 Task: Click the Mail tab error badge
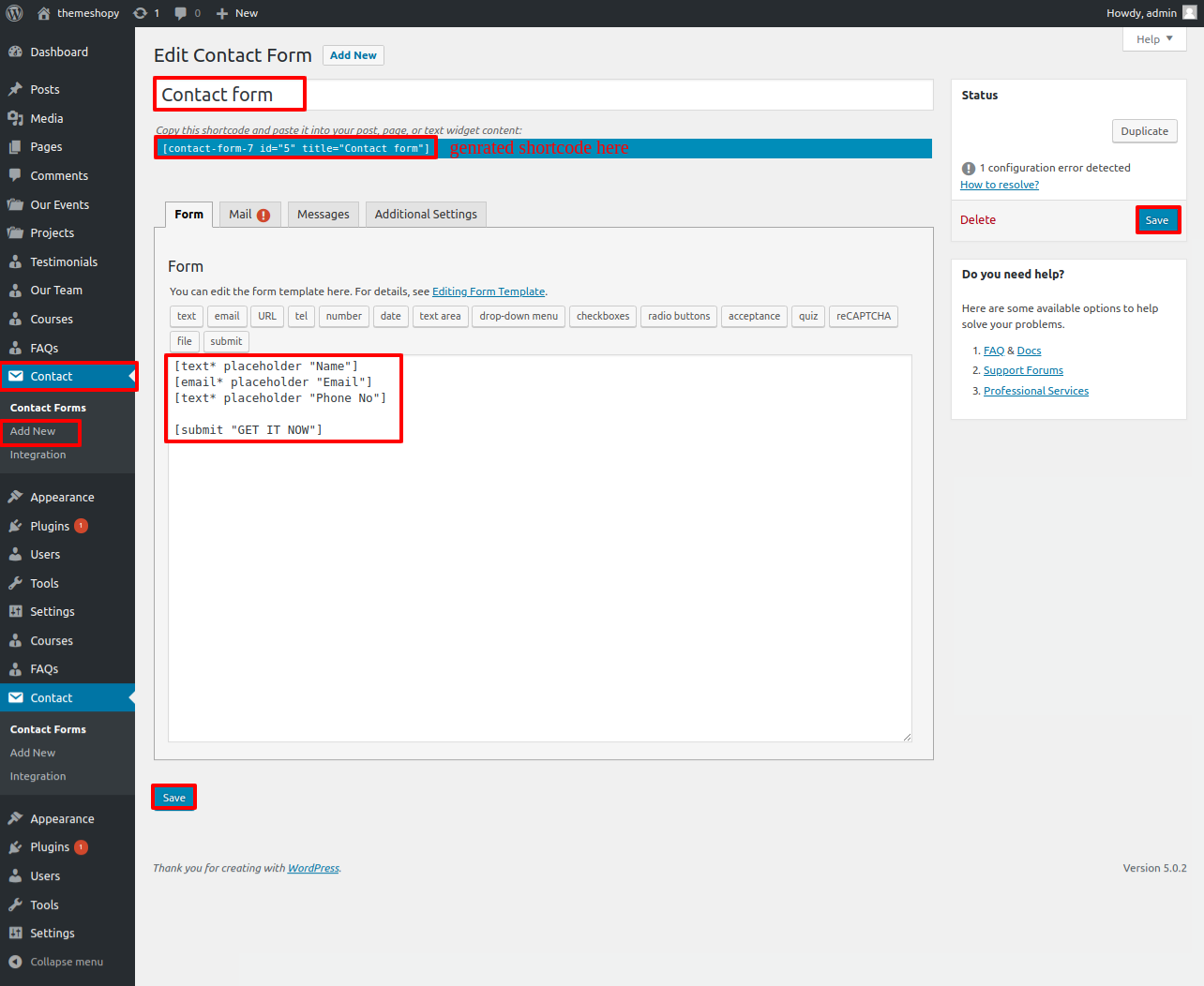tap(263, 216)
